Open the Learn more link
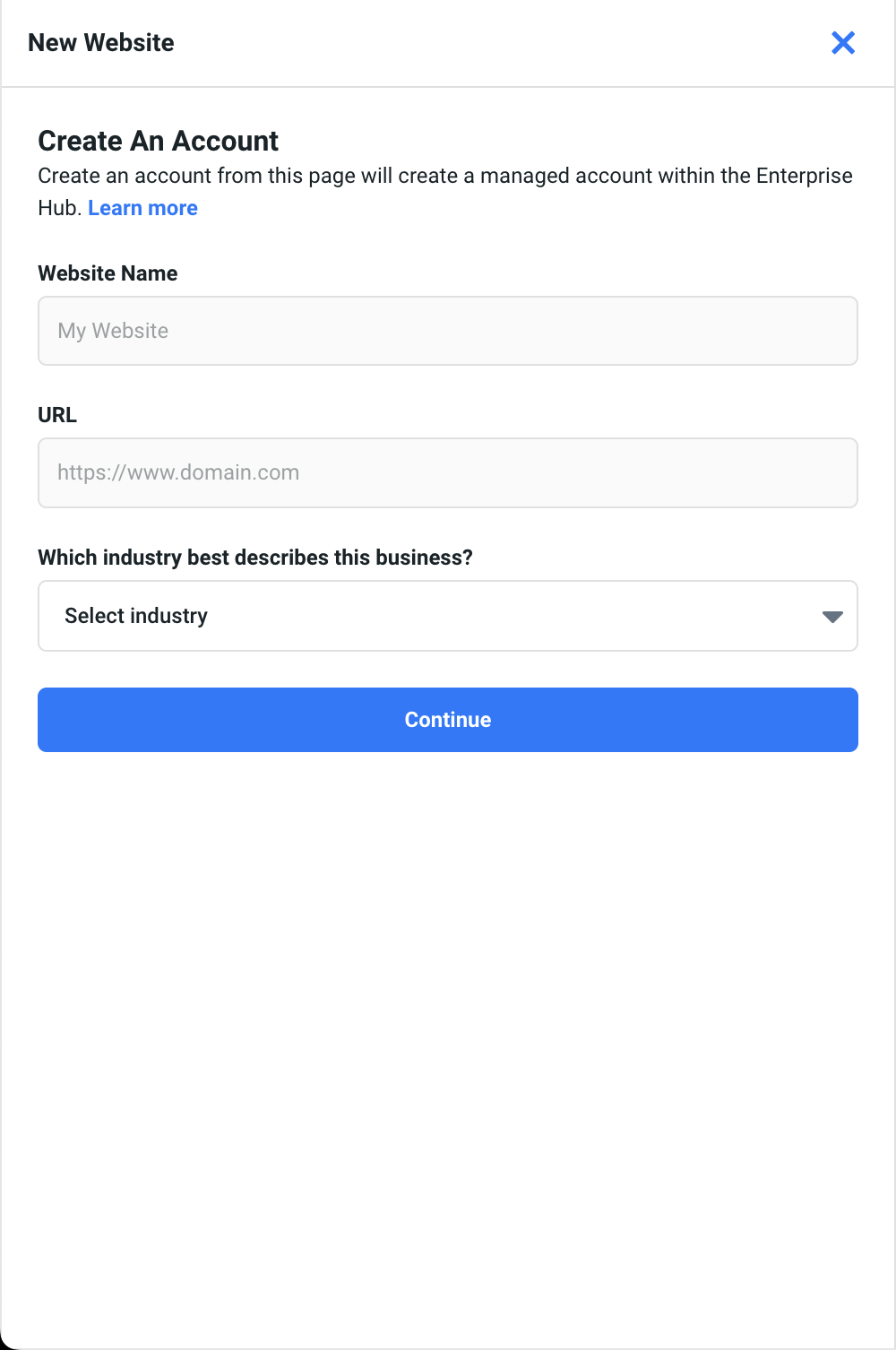Image resolution: width=896 pixels, height=1350 pixels. [x=142, y=208]
